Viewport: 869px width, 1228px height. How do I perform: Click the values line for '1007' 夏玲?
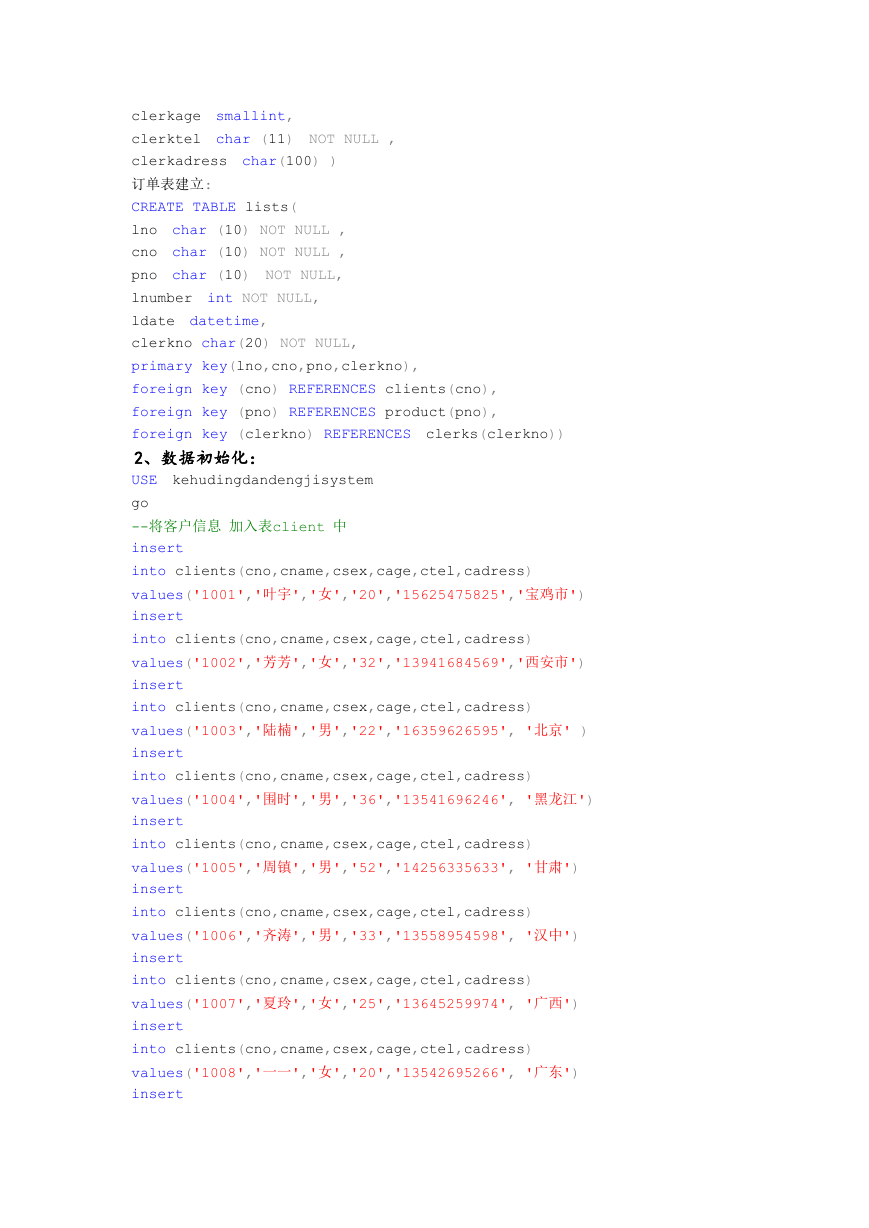pyautogui.click(x=355, y=1003)
